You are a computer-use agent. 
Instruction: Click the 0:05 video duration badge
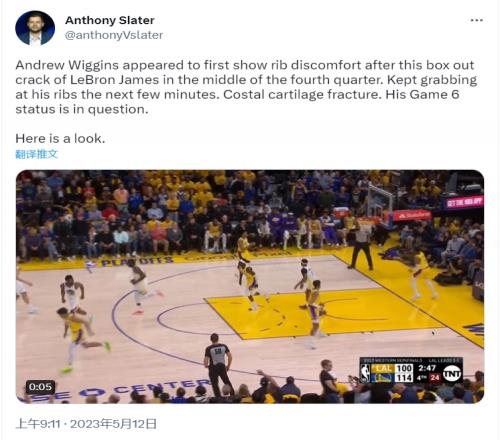[x=40, y=387]
